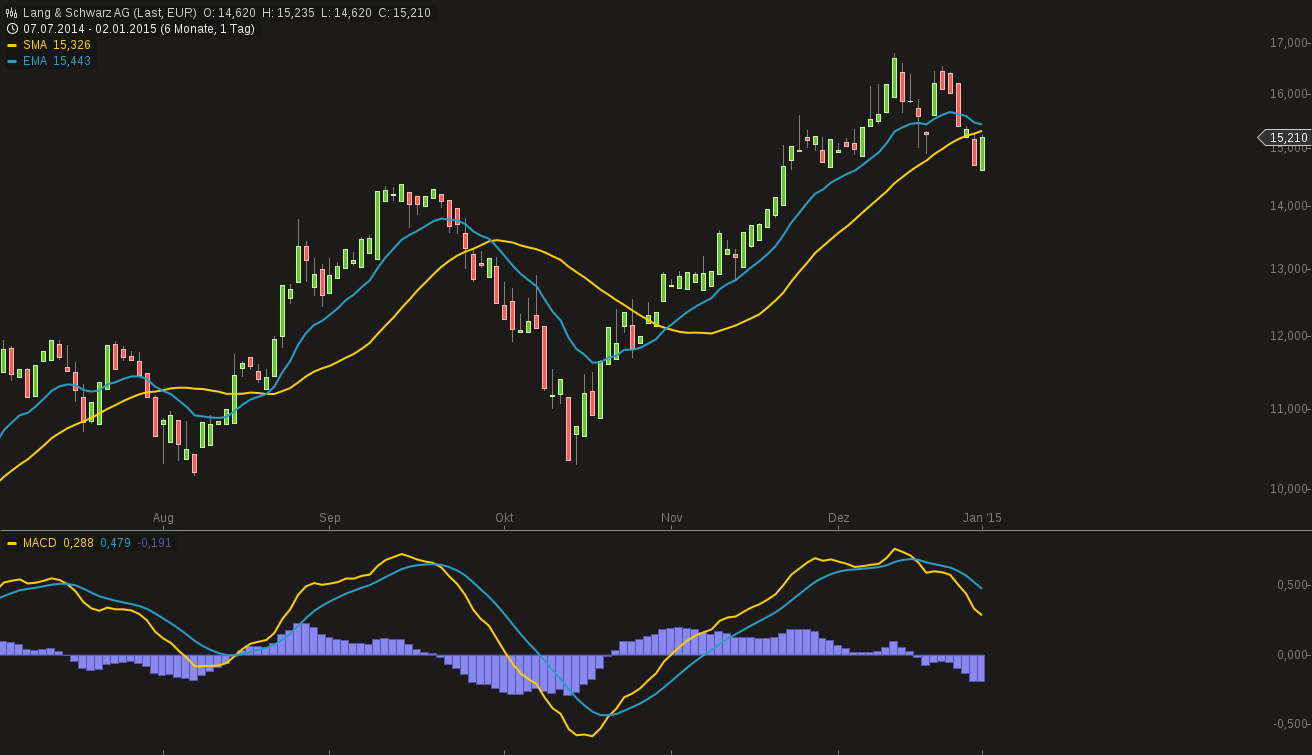Click the close price value C: 15,210
Image resolution: width=1312 pixels, height=755 pixels.
404,13
